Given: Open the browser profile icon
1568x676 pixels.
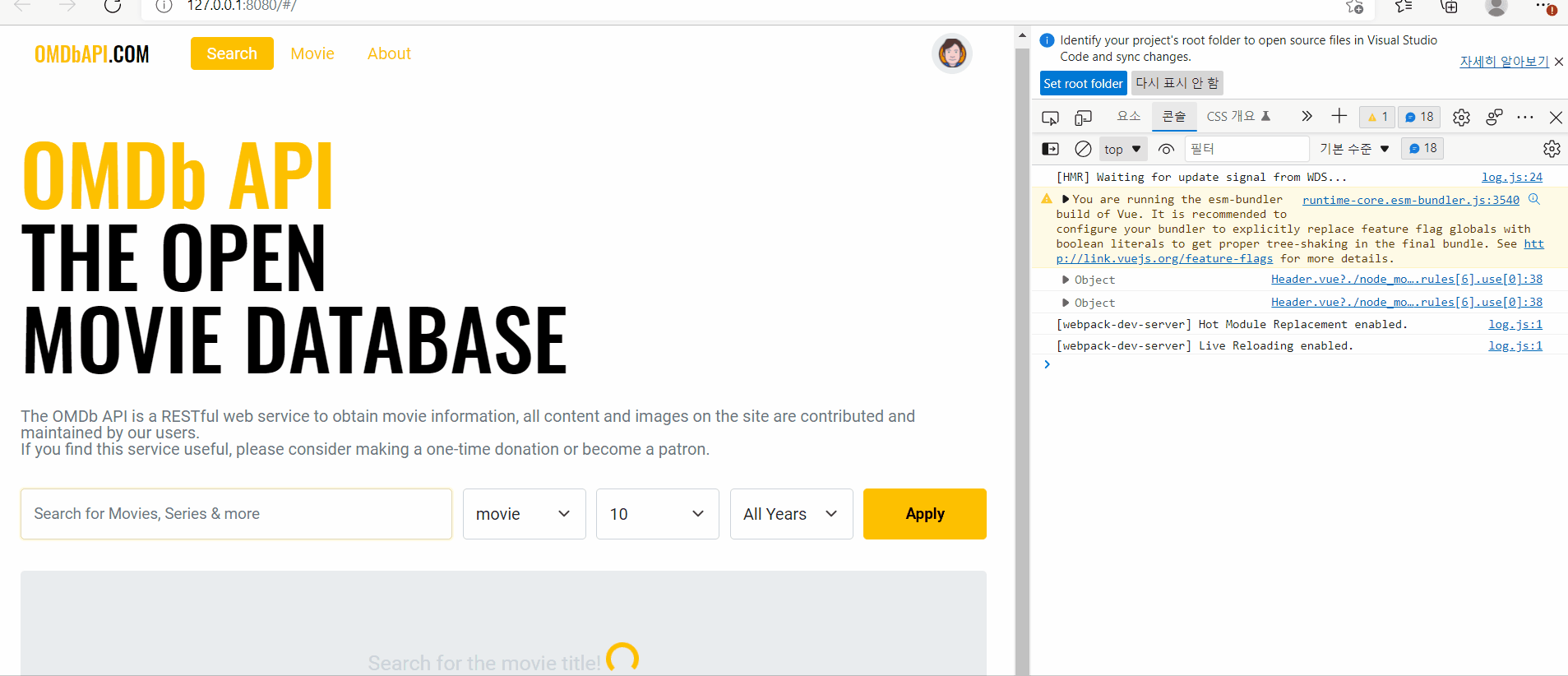Looking at the screenshot, I should [x=1496, y=7].
